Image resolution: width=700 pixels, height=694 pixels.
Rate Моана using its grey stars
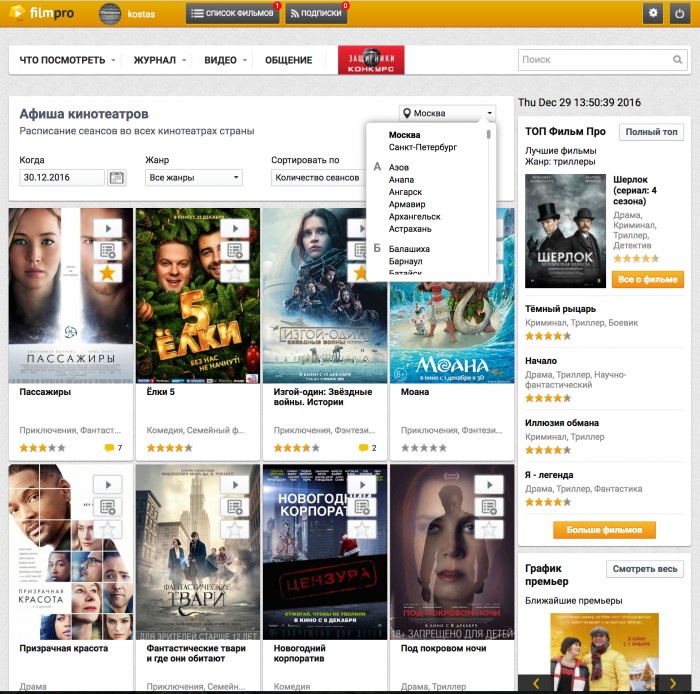[x=424, y=448]
